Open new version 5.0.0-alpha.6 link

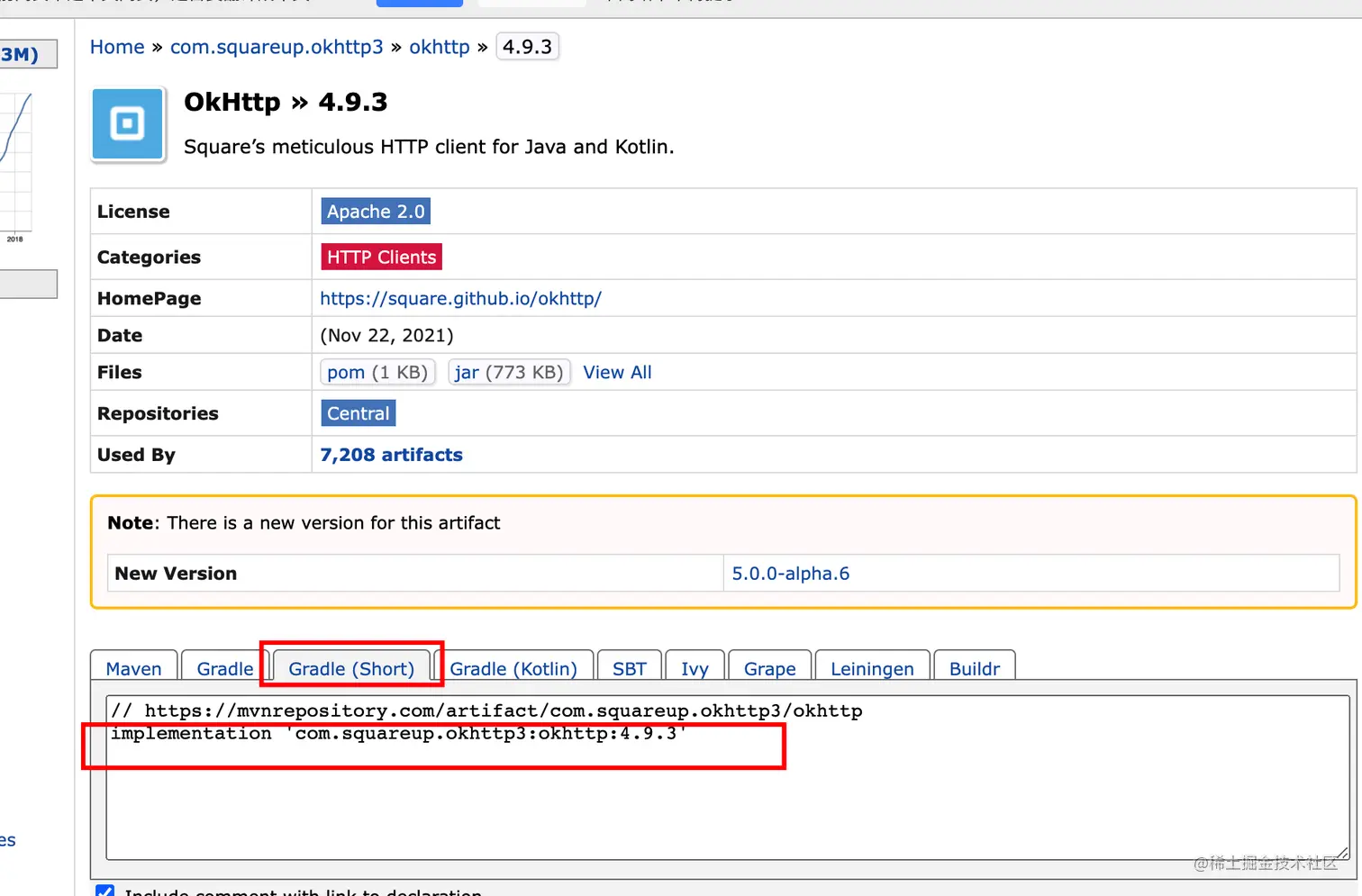click(790, 574)
